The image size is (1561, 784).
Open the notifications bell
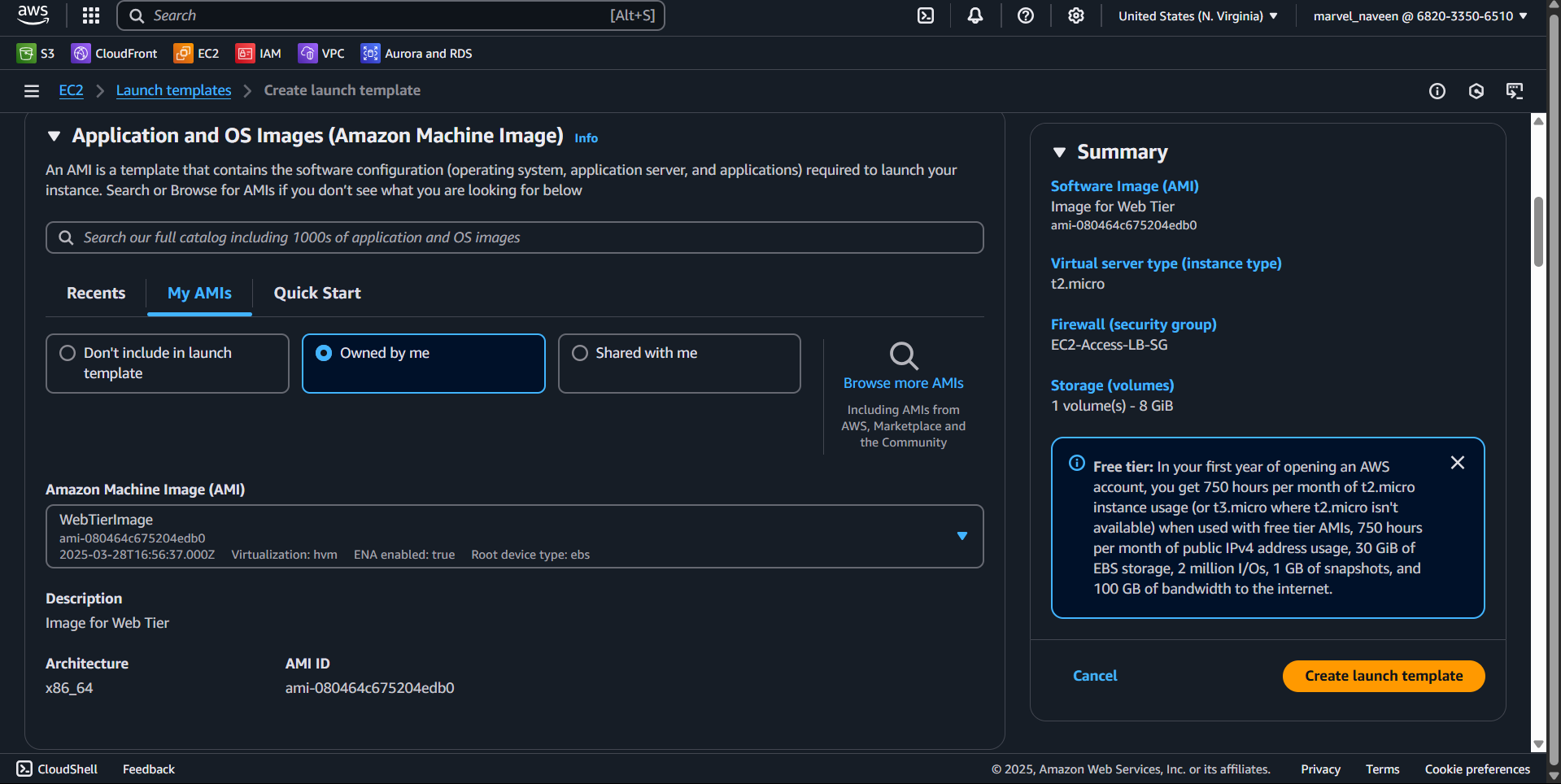click(x=975, y=15)
